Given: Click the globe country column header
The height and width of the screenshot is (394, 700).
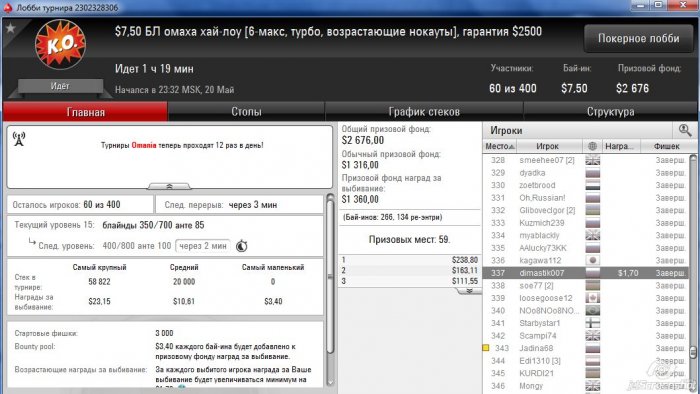Looking at the screenshot, I should point(592,146).
